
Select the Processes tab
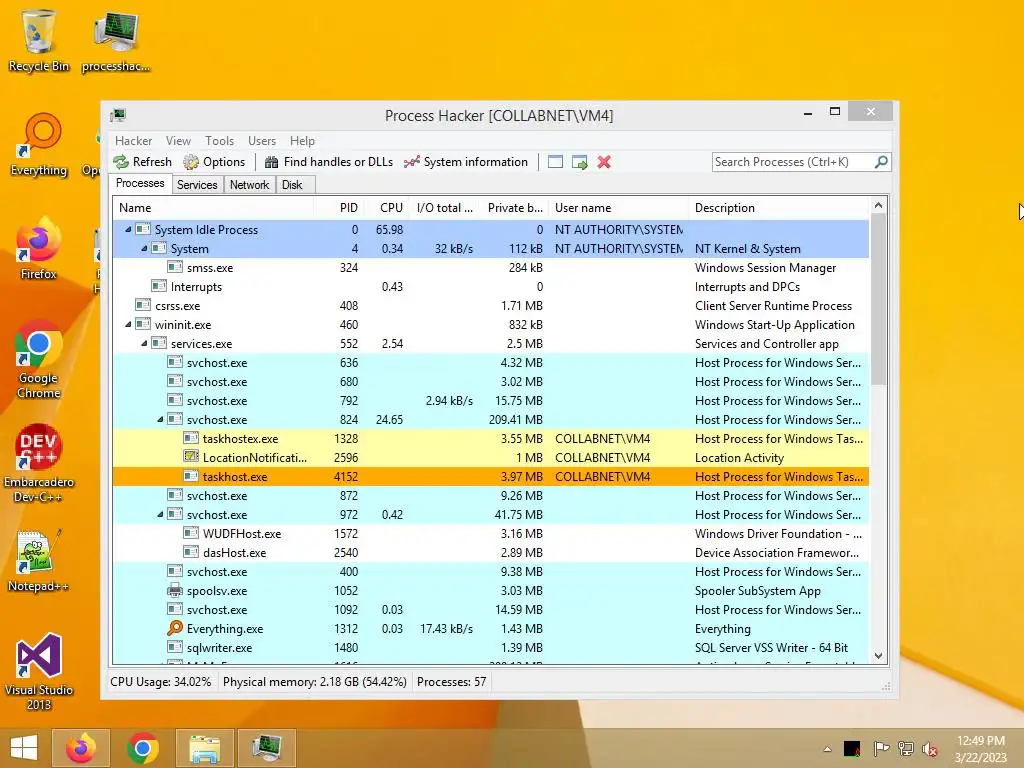[140, 184]
